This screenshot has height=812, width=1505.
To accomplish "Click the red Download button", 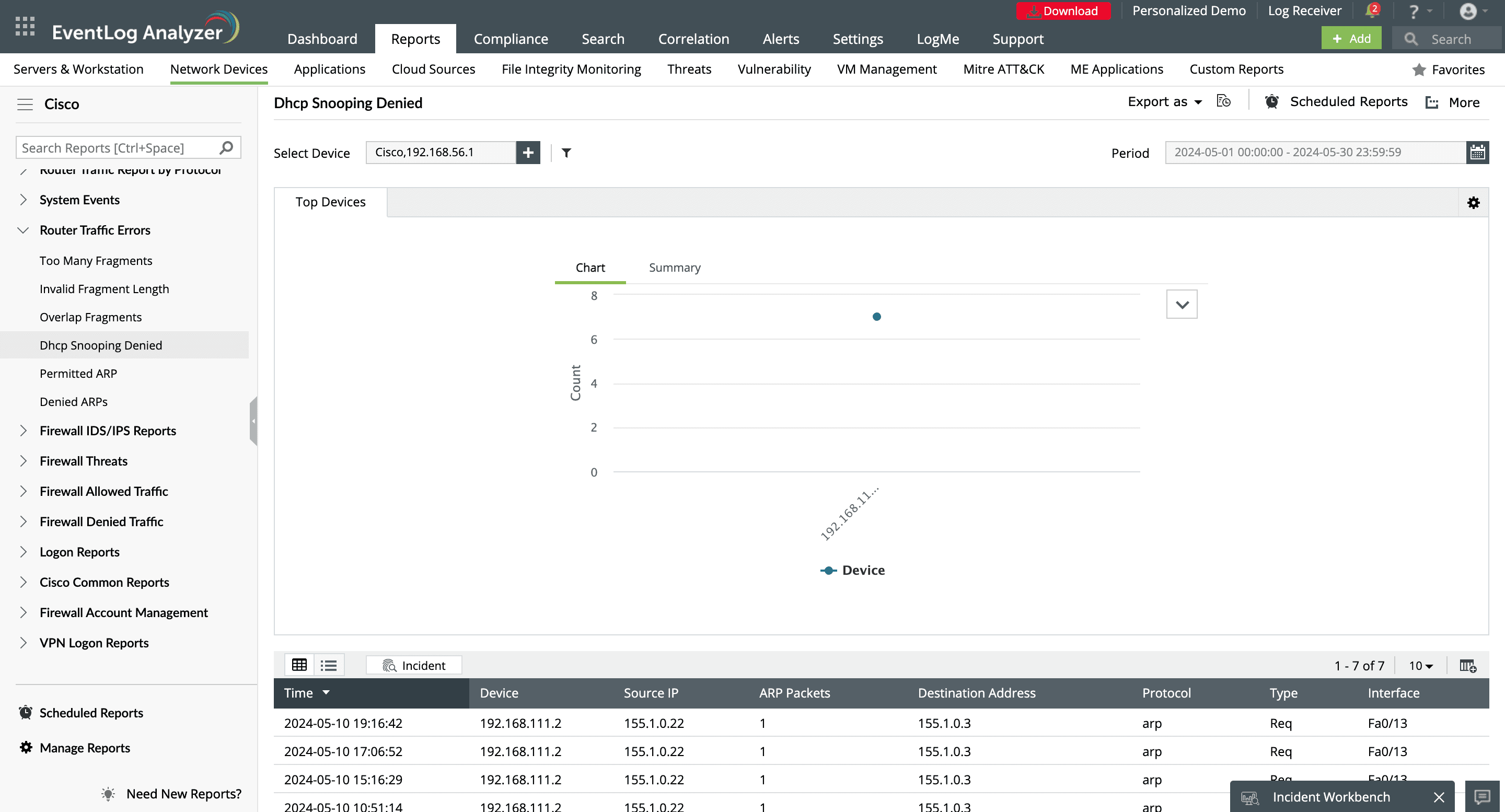I will pyautogui.click(x=1063, y=10).
